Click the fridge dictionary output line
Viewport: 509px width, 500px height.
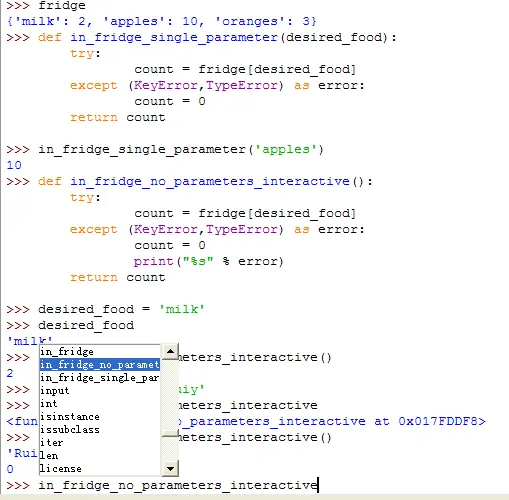(161, 21)
